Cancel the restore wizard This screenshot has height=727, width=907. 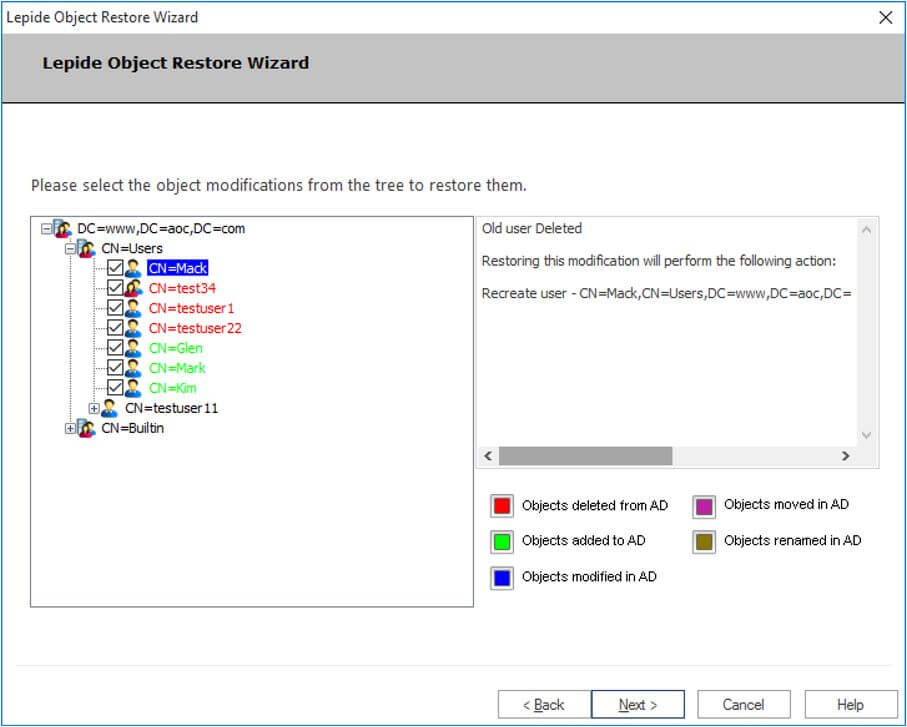pyautogui.click(x=743, y=704)
